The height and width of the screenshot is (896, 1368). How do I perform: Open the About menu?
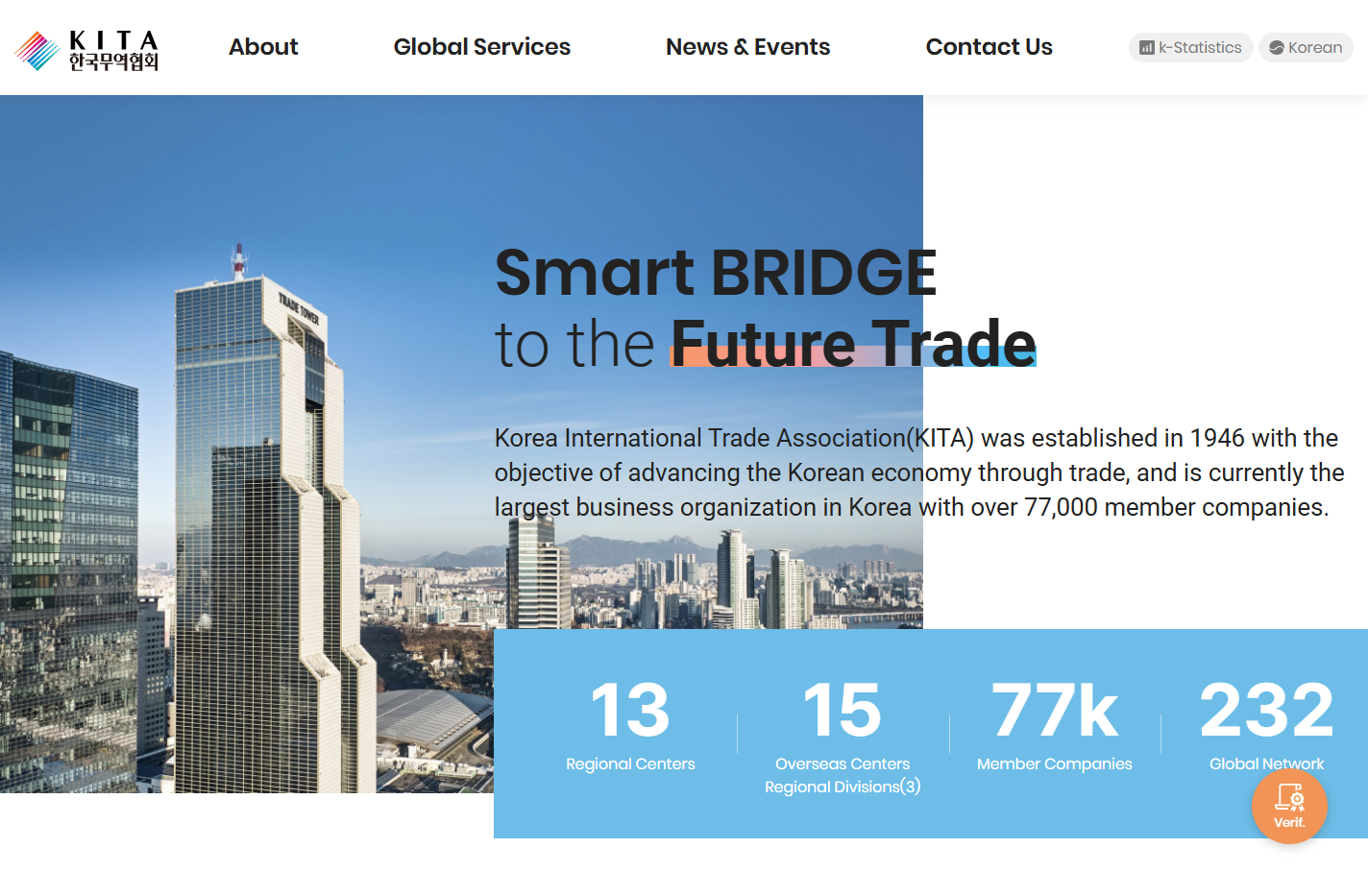coord(263,47)
